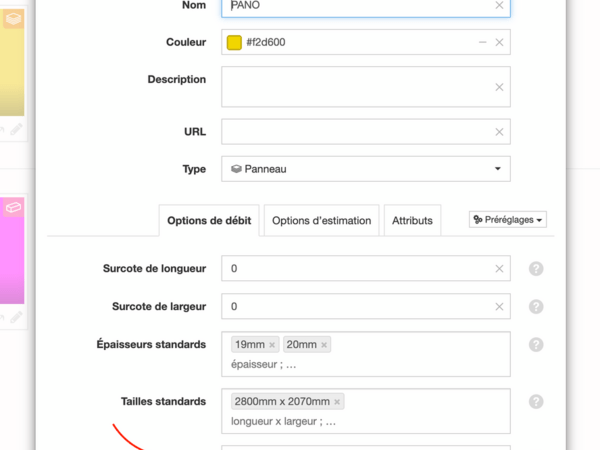
Task: Select the Options de débit tab
Action: click(x=209, y=221)
